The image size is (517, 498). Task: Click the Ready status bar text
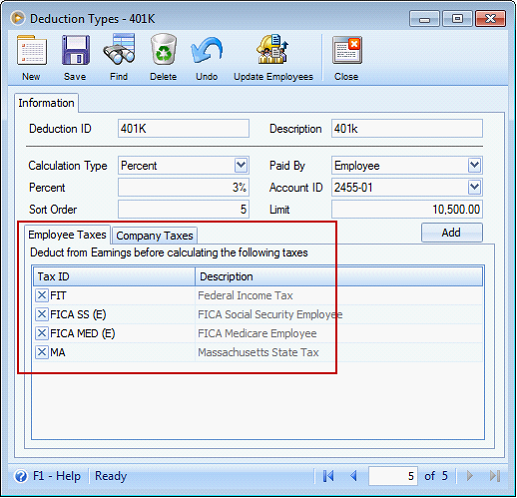111,476
